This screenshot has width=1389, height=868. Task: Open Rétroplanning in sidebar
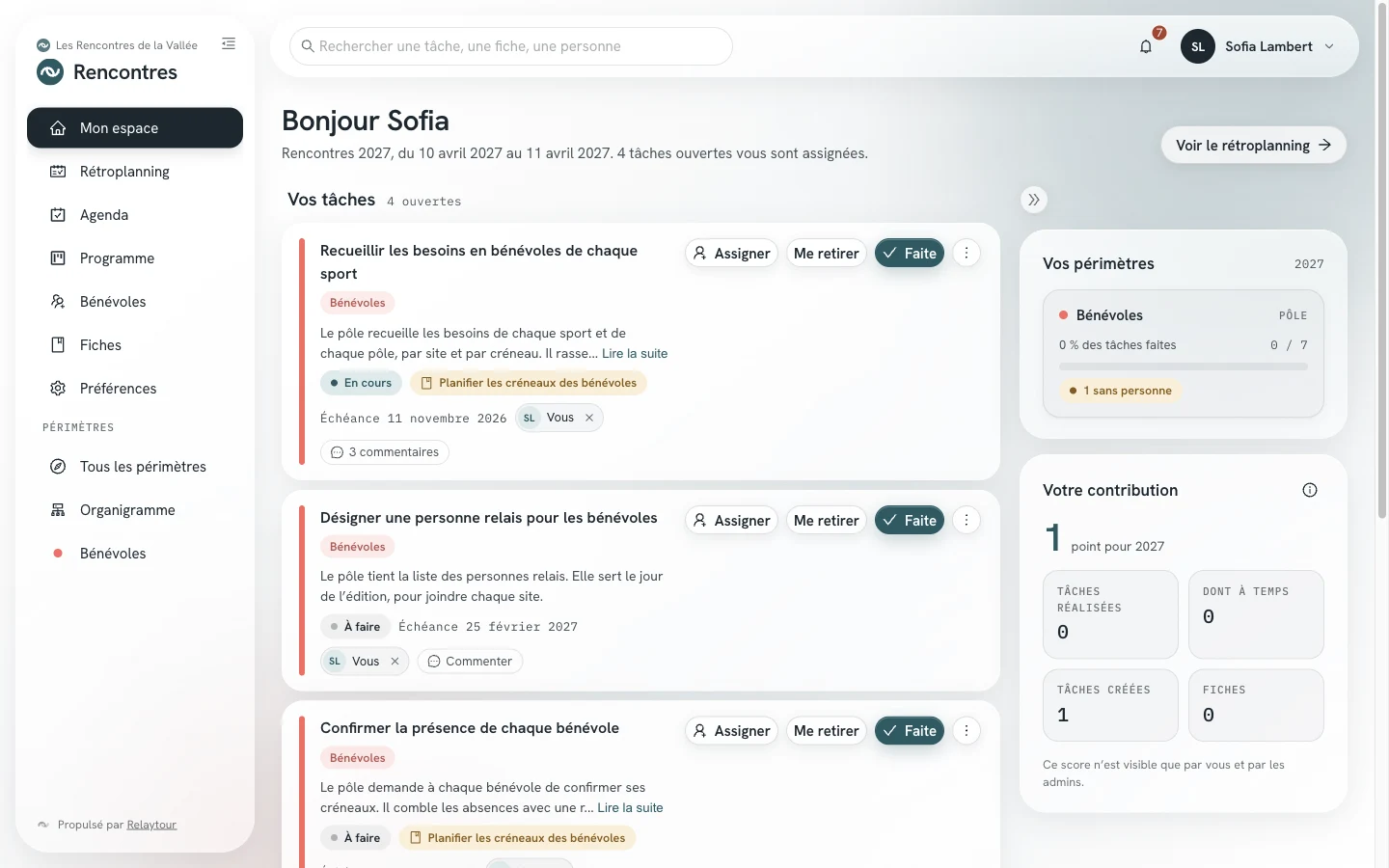135,172
